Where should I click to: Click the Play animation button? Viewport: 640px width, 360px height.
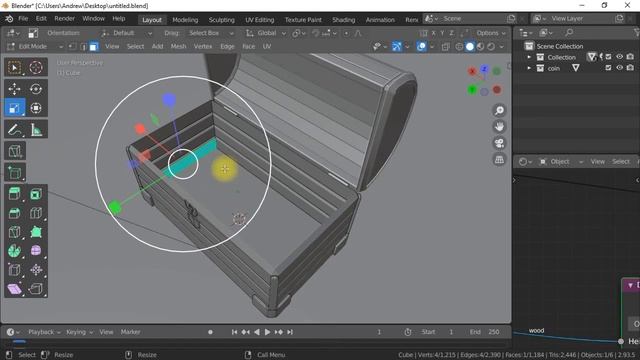pyautogui.click(x=267, y=332)
